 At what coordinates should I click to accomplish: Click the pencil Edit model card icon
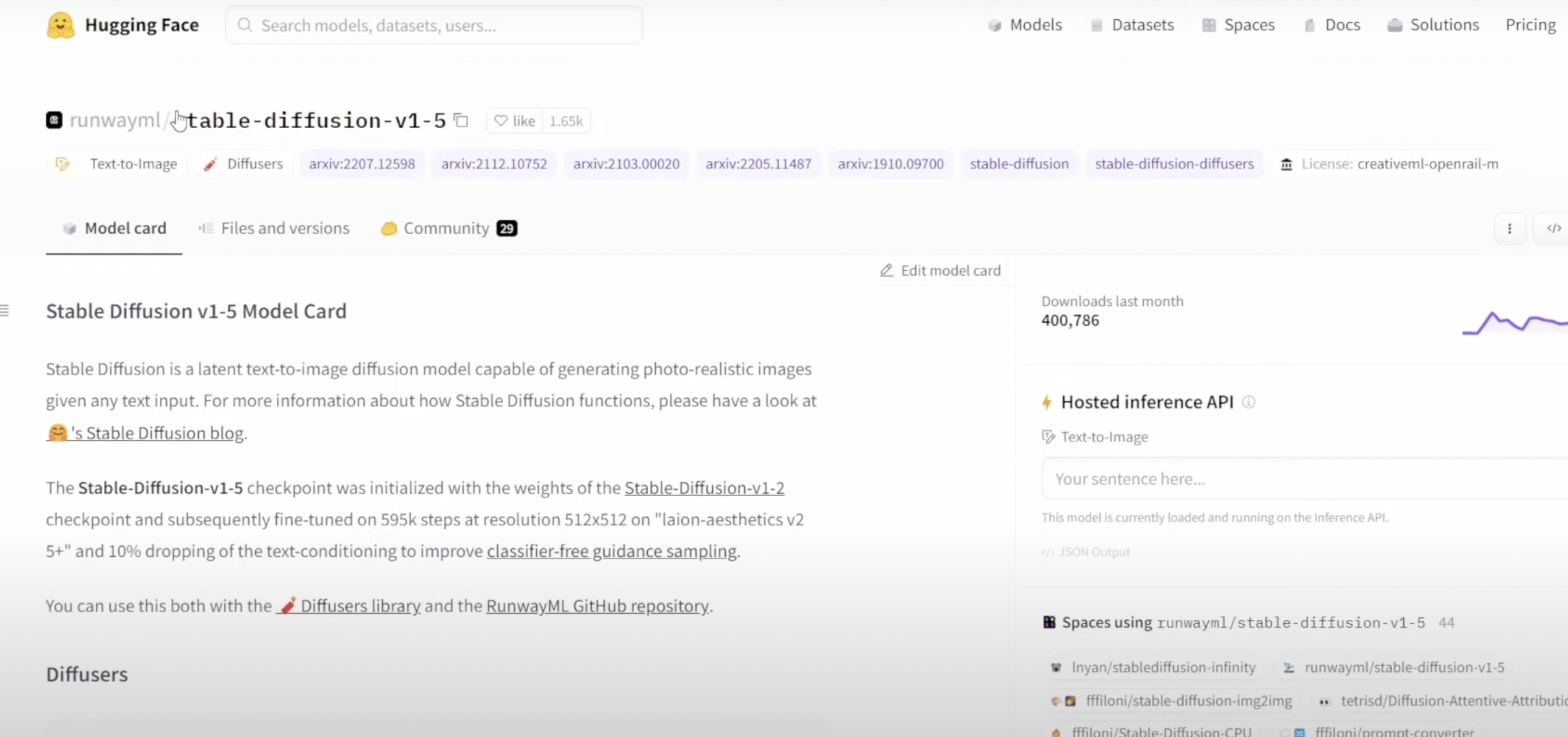(x=886, y=271)
